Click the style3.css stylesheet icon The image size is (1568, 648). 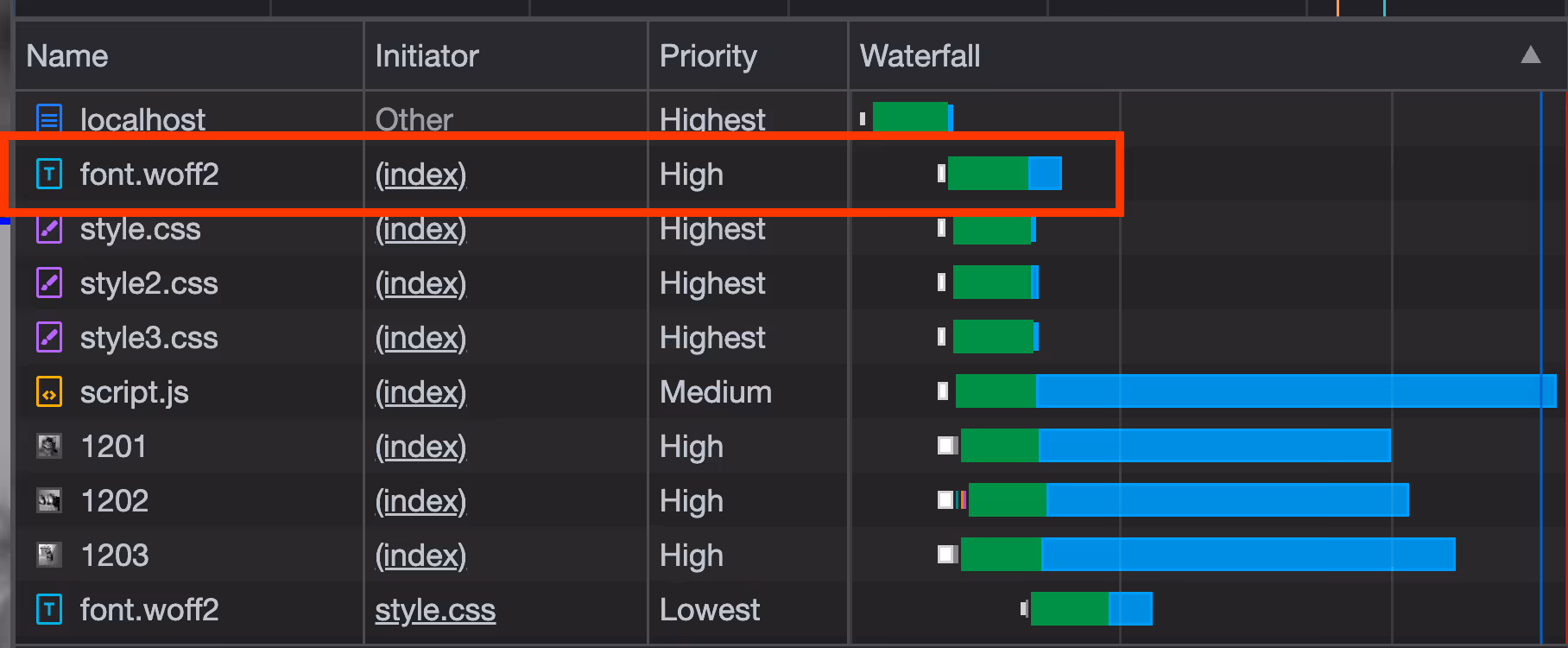click(x=49, y=338)
